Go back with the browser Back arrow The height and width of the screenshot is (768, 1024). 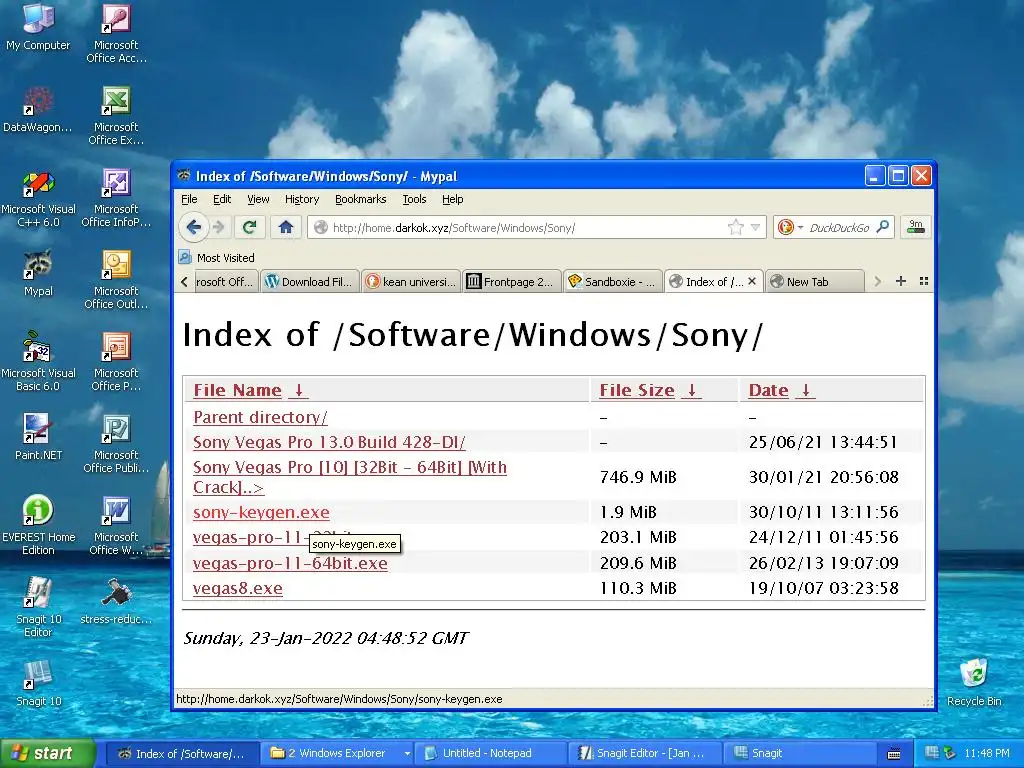tap(193, 227)
